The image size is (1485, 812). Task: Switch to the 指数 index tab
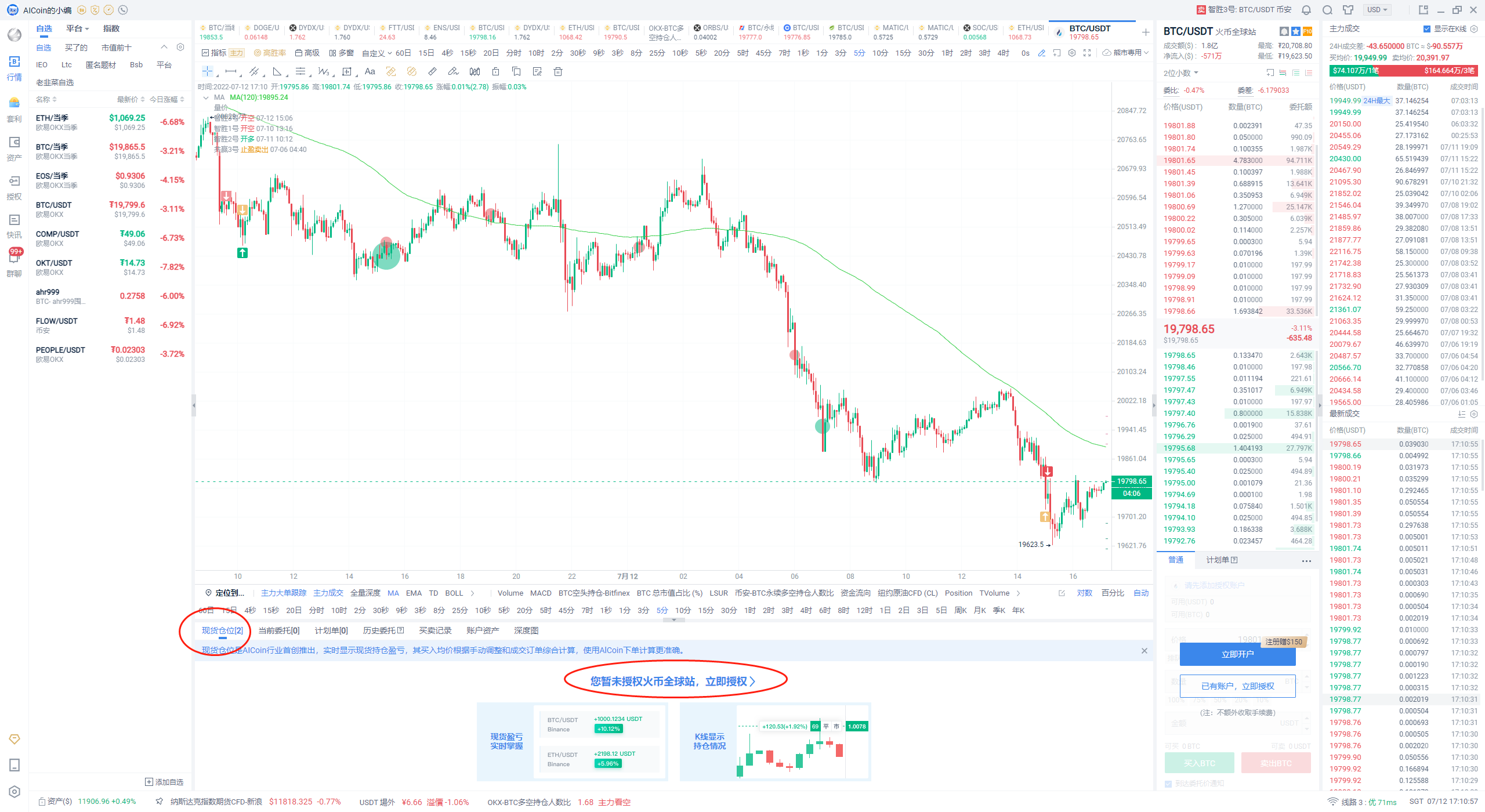(x=111, y=28)
